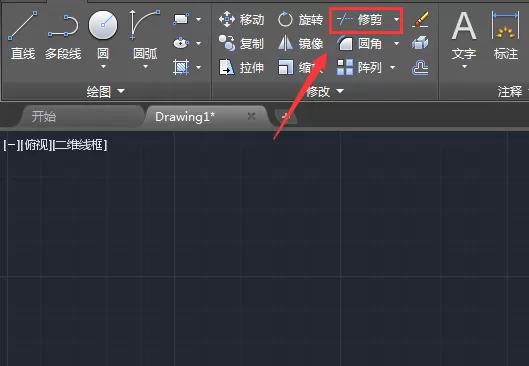Click the Offset icon in Modify panel

coord(420,67)
